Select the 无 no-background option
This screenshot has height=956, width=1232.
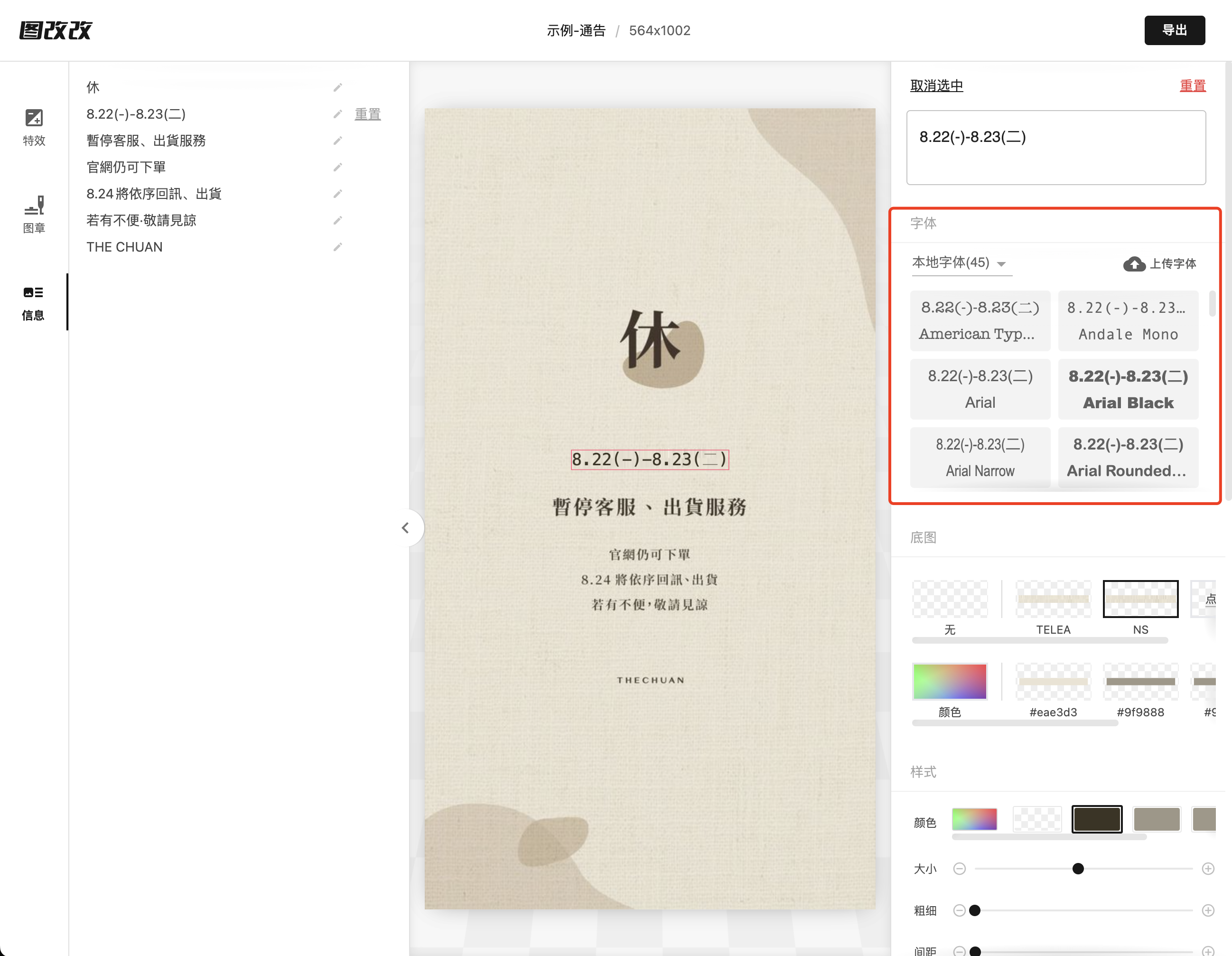click(949, 600)
